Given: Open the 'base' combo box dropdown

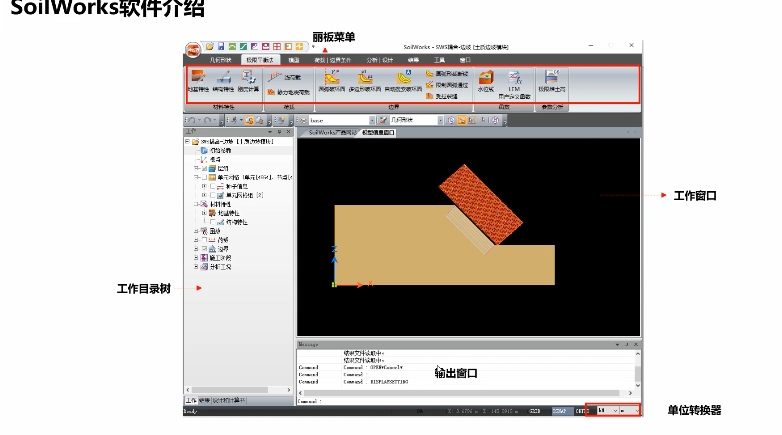Looking at the screenshot, I should [372, 120].
